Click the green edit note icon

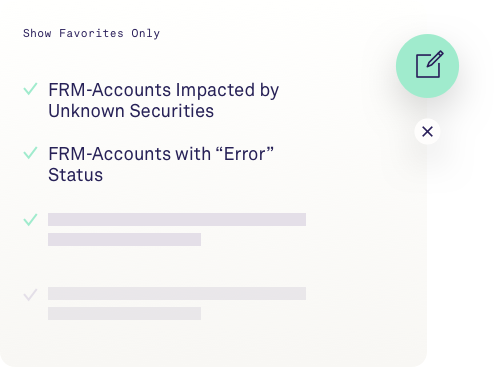click(427, 66)
